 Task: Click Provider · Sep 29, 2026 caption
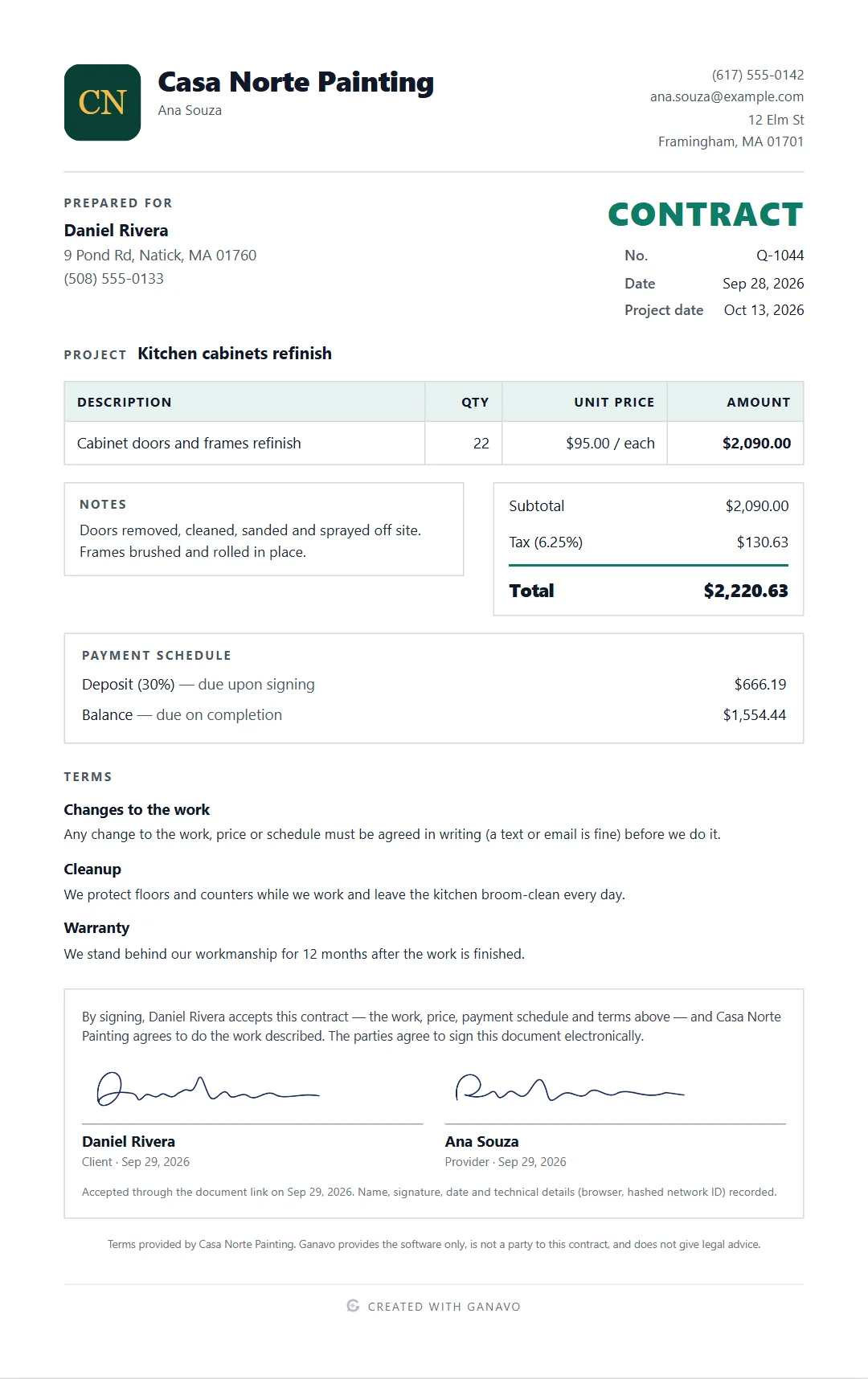pyautogui.click(x=506, y=1162)
